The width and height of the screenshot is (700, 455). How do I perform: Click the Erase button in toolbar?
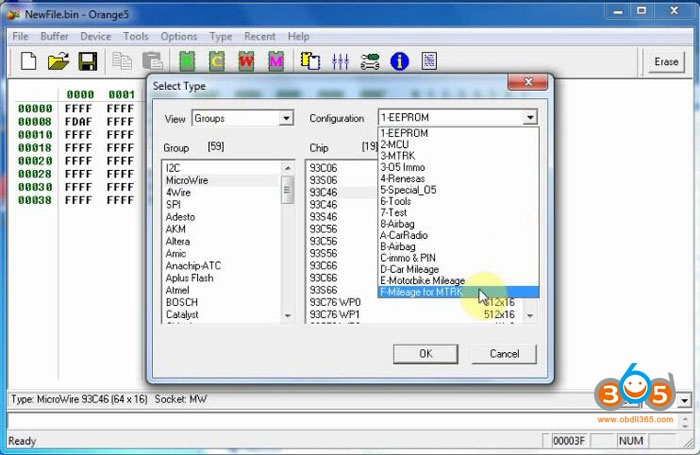[666, 62]
